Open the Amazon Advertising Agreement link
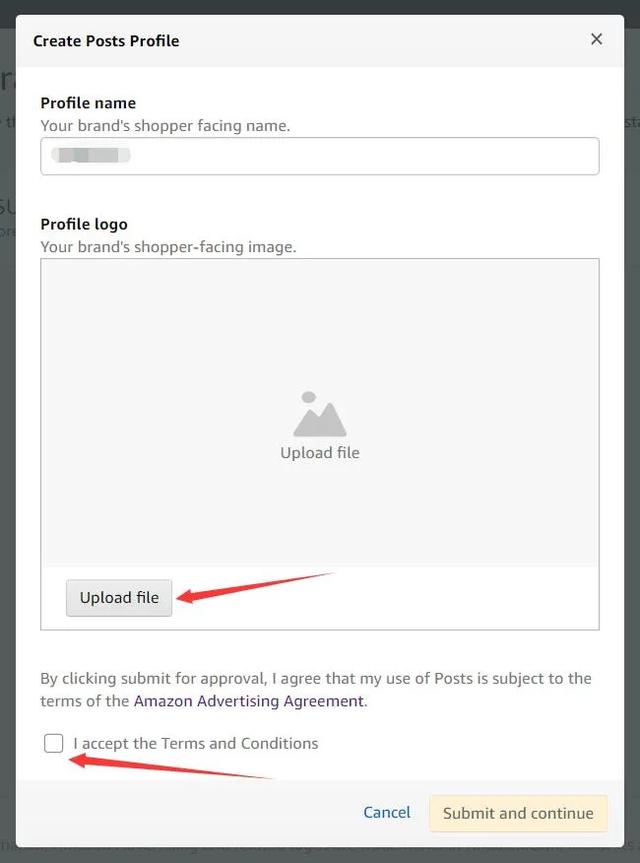This screenshot has width=640, height=863. [x=249, y=701]
